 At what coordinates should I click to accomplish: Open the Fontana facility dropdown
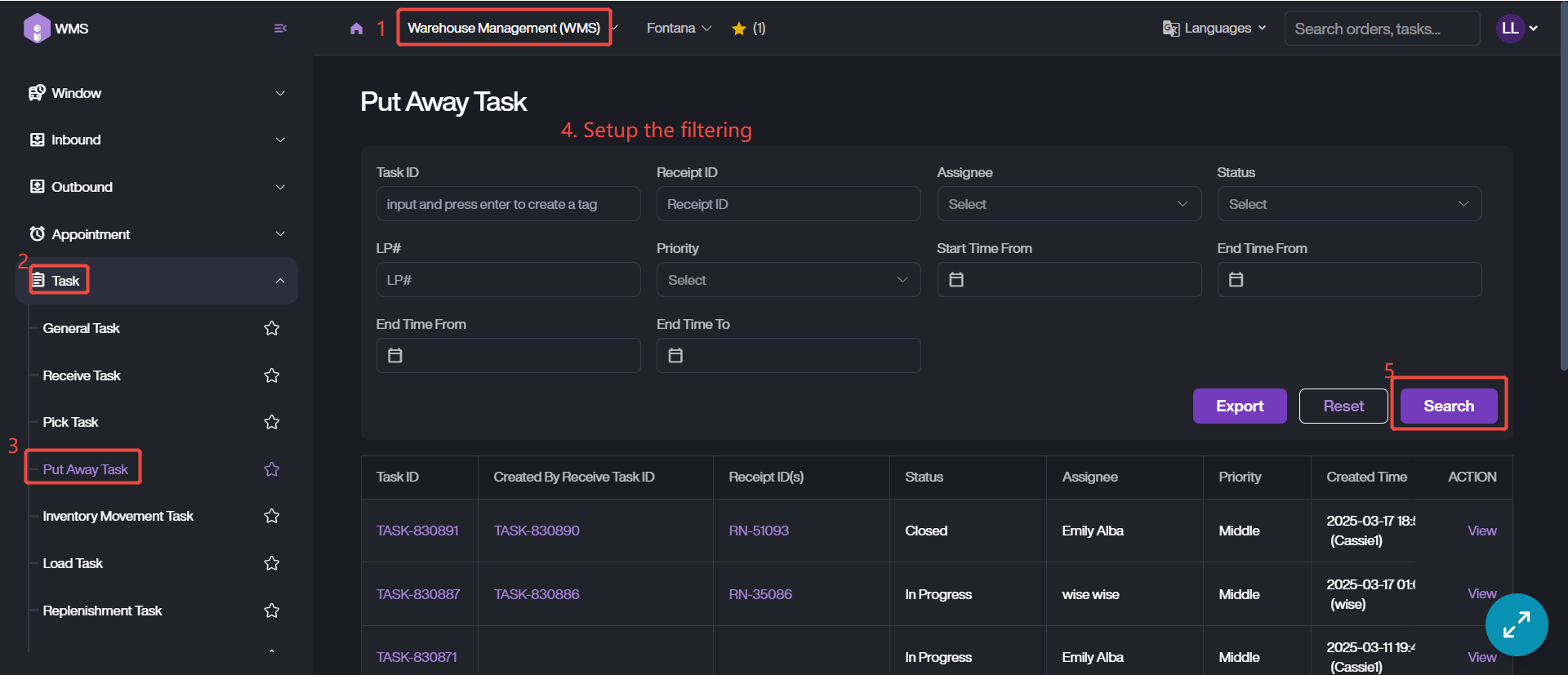tap(679, 29)
